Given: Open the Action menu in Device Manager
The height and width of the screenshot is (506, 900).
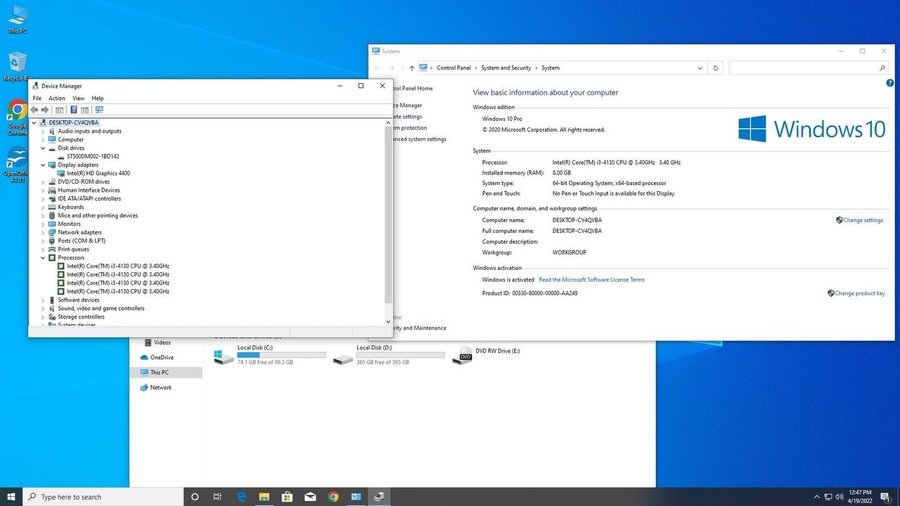Looking at the screenshot, I should (x=57, y=98).
